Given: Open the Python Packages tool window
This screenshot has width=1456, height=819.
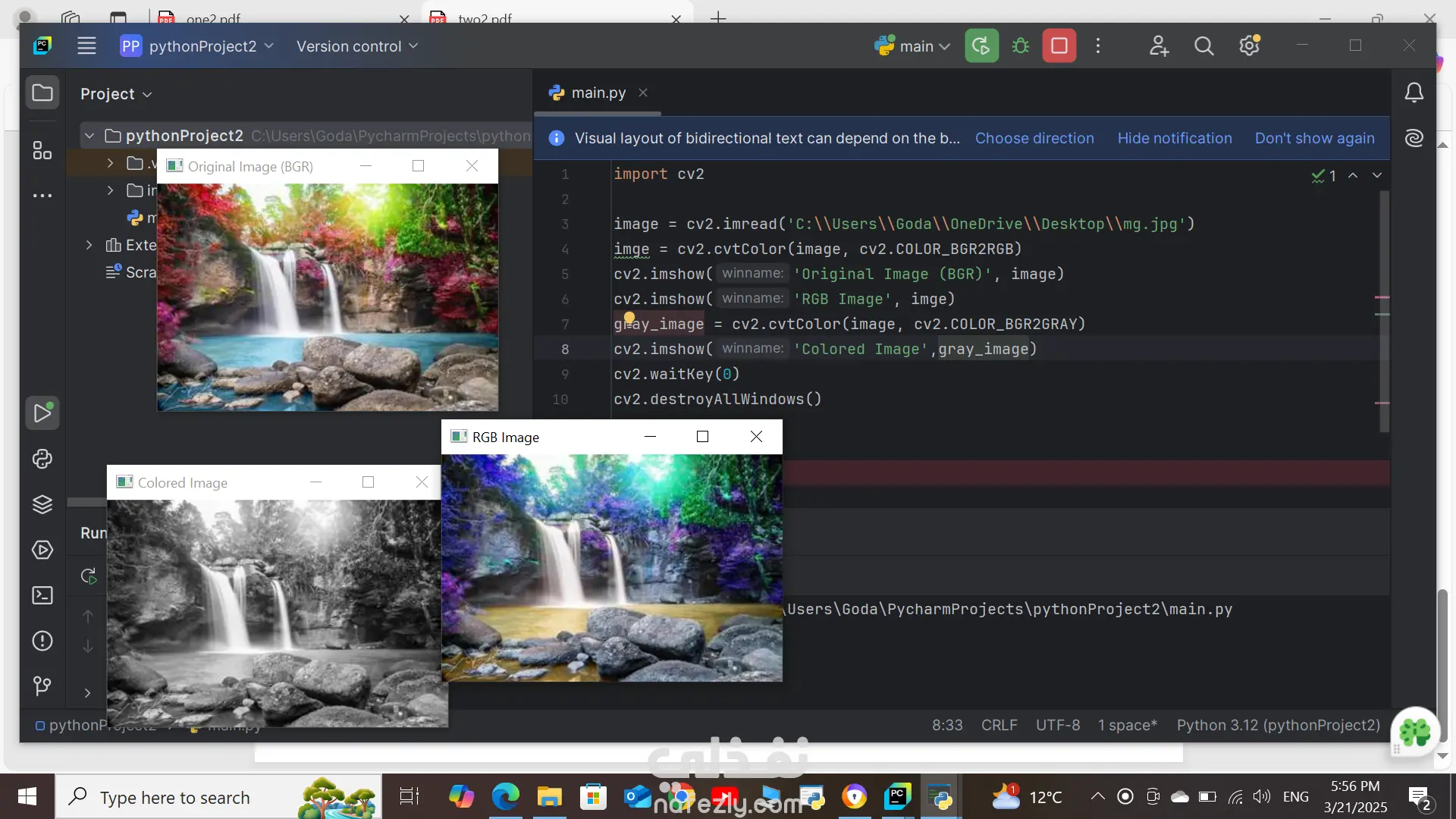Looking at the screenshot, I should tap(42, 504).
